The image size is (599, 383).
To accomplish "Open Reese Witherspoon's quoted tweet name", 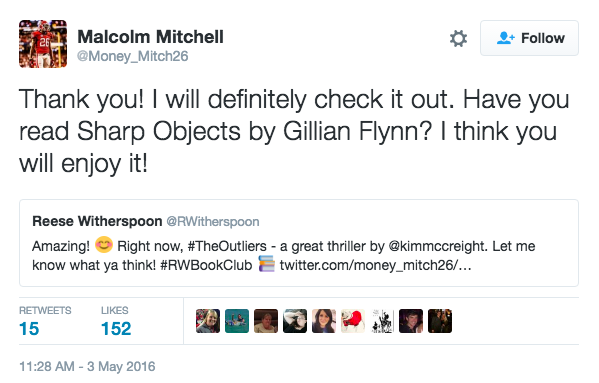I will point(97,221).
